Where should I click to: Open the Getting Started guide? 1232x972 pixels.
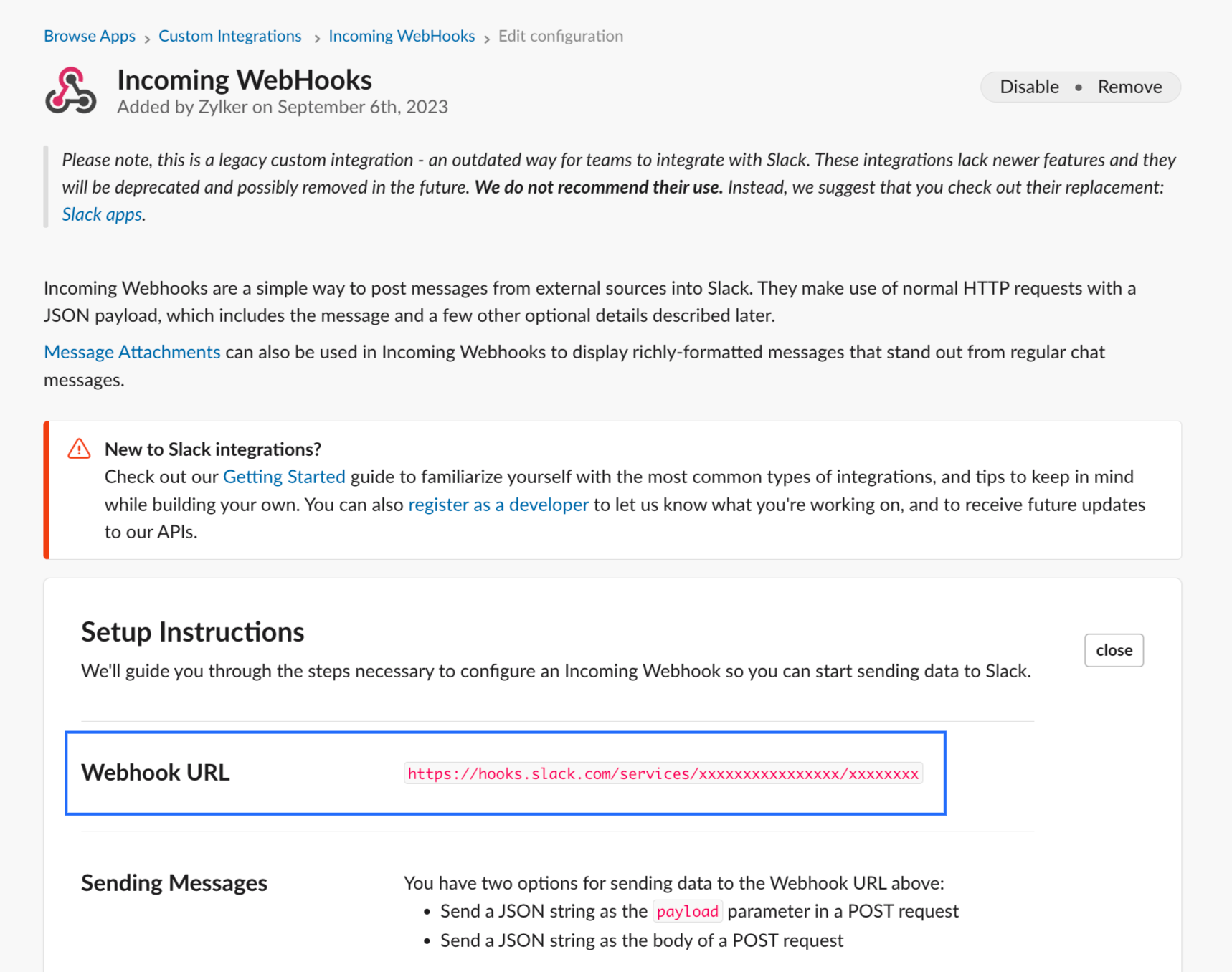click(x=284, y=476)
